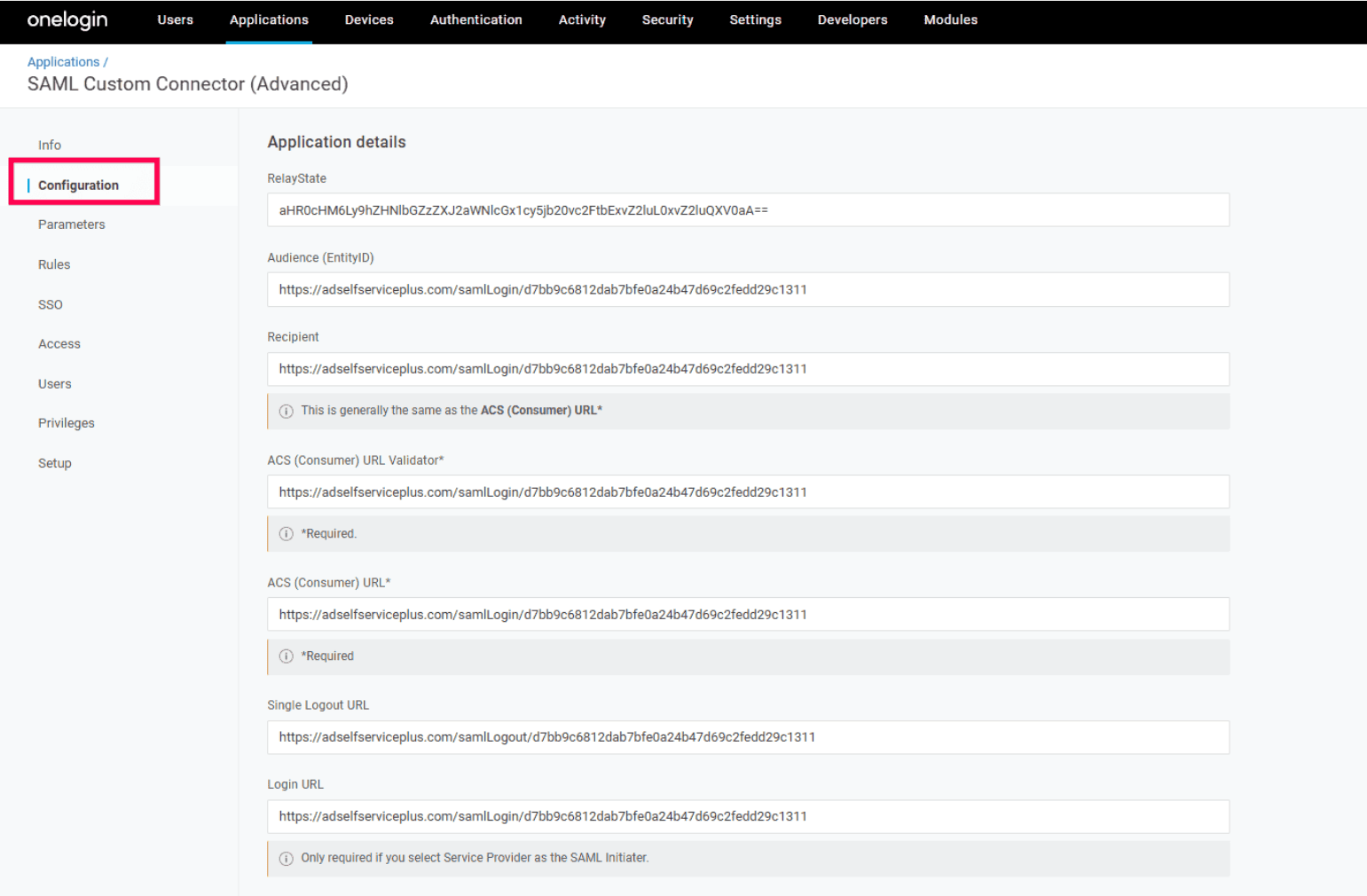
Task: Open the Settings menu
Action: [755, 20]
